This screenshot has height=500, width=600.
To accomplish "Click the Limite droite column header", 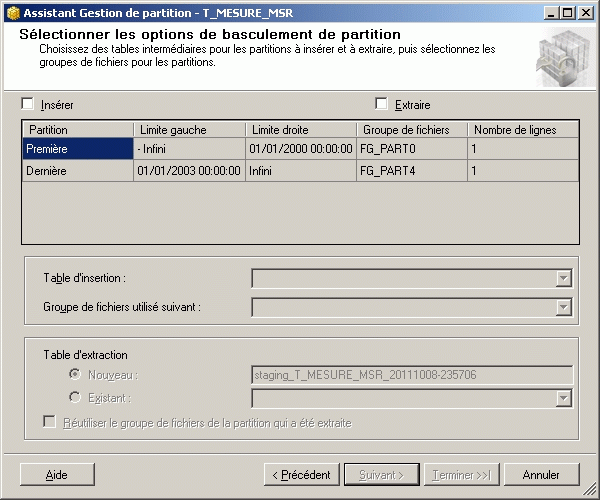I will pos(301,130).
